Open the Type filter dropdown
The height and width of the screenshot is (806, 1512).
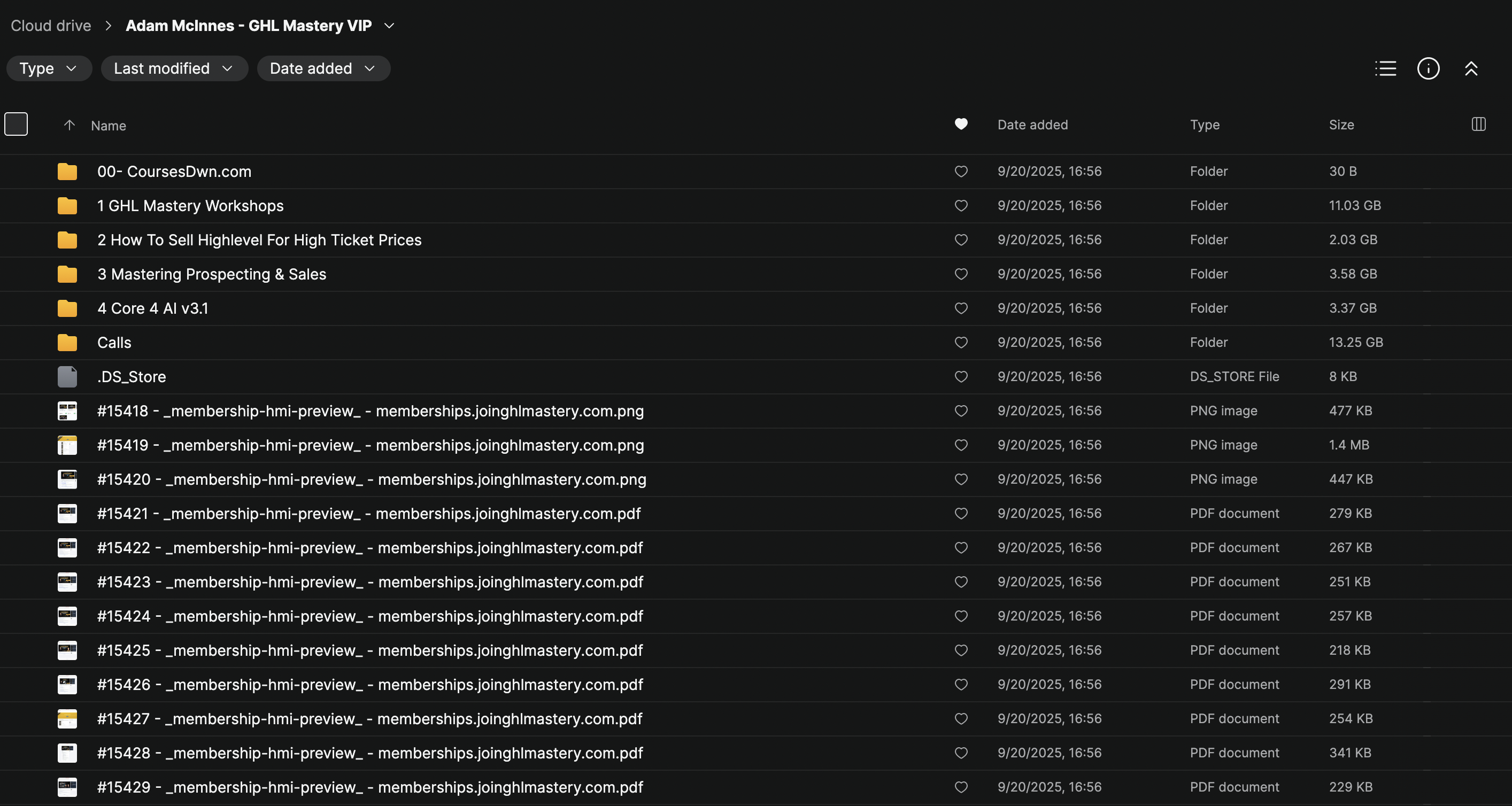pos(49,68)
